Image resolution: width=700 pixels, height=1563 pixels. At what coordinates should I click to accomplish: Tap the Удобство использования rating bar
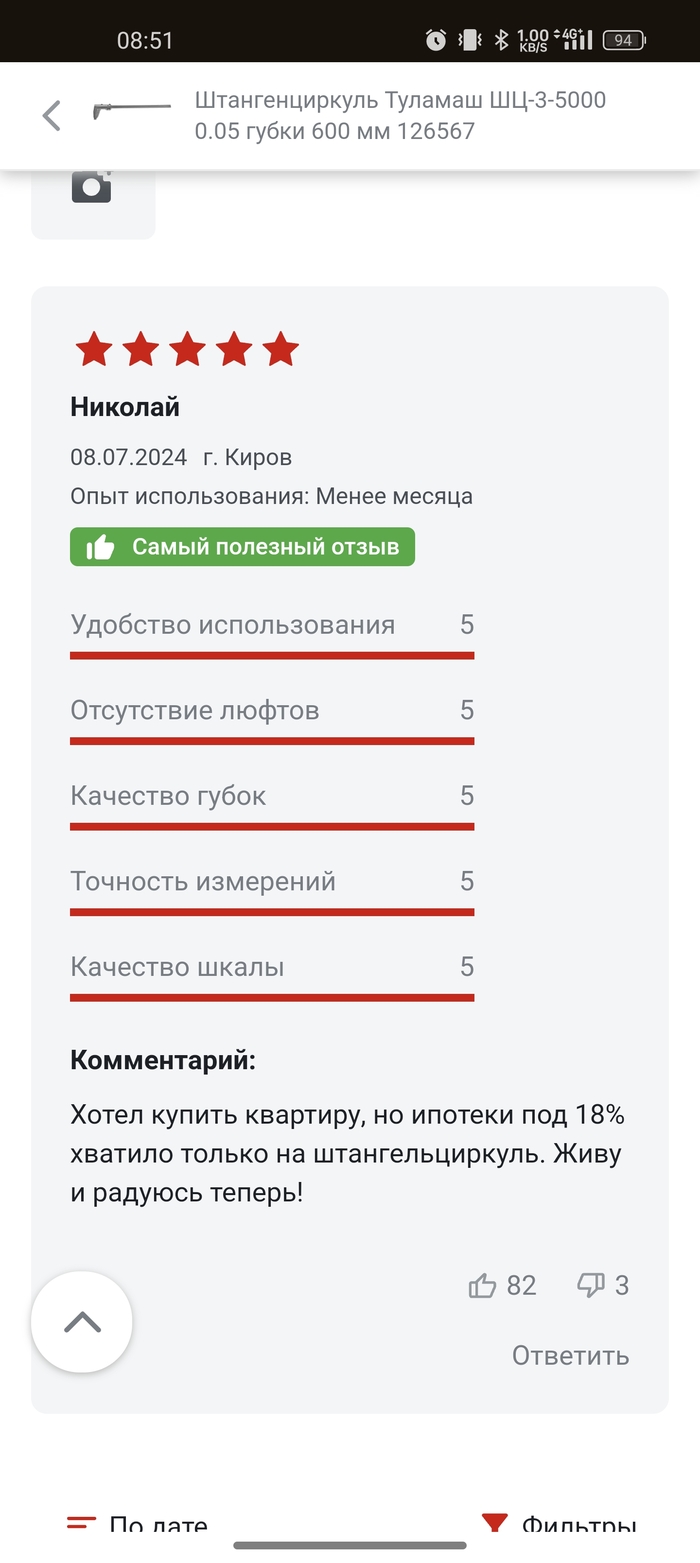coord(272,655)
